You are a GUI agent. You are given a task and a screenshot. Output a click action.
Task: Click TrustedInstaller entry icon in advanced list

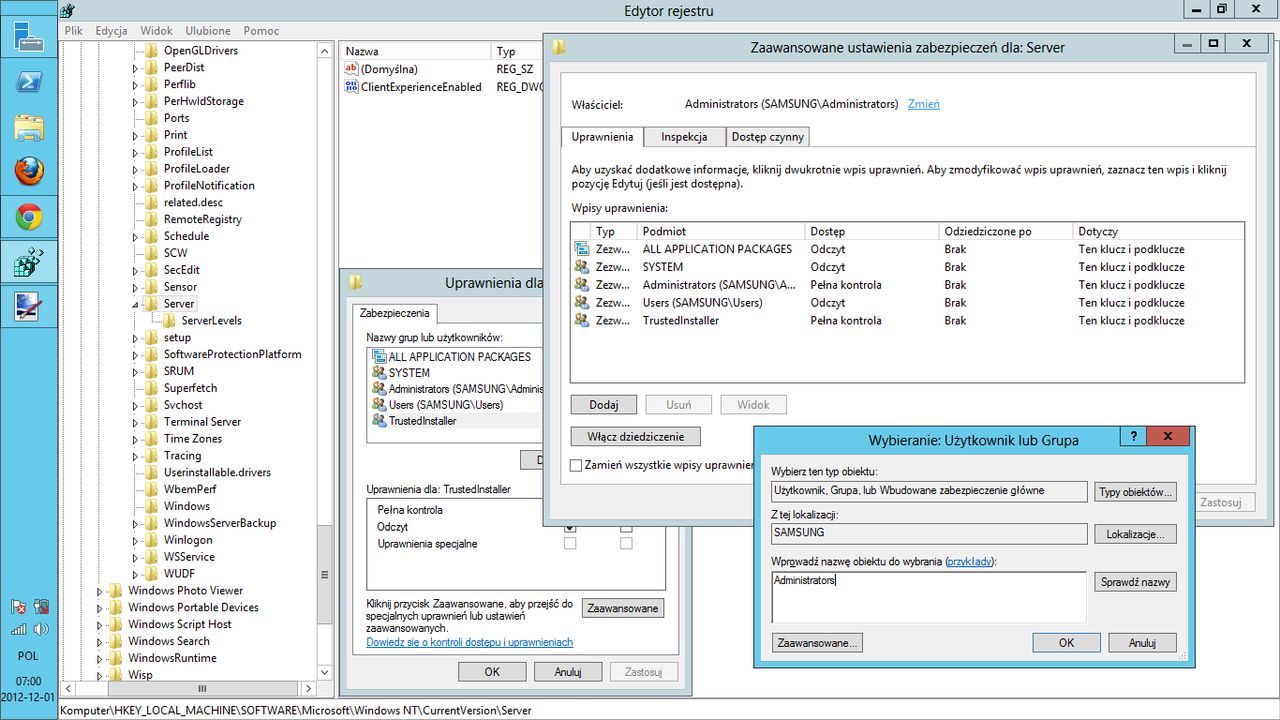tap(582, 321)
